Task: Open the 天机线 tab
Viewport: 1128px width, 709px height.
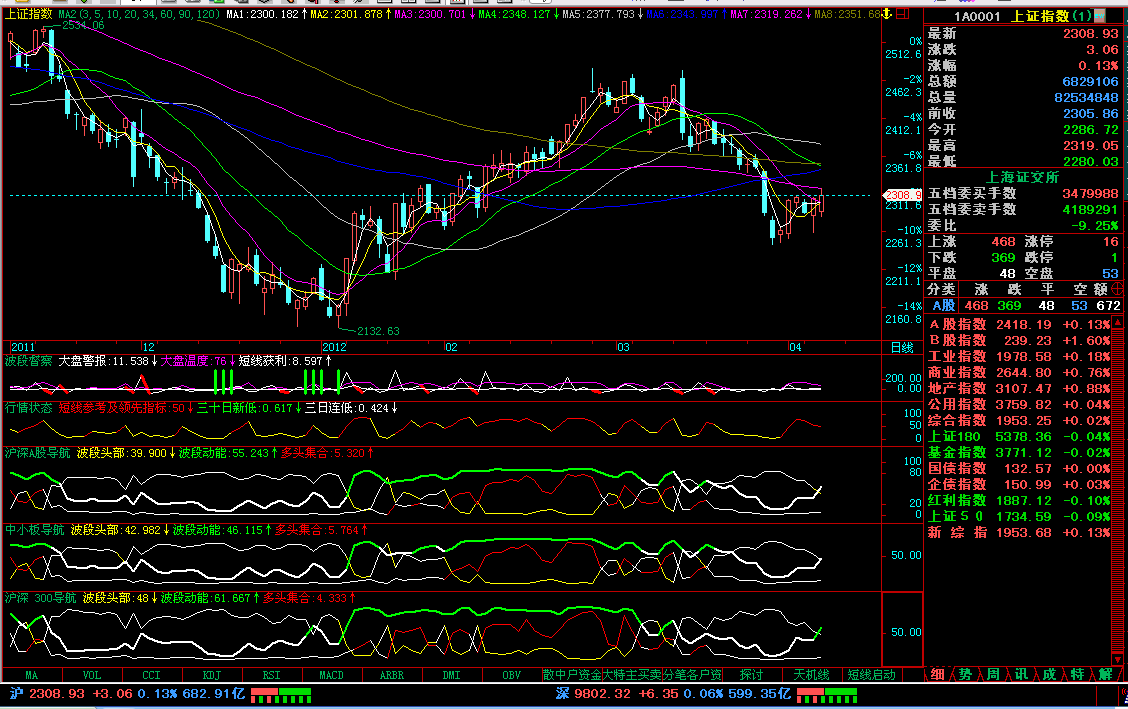Action: point(811,675)
